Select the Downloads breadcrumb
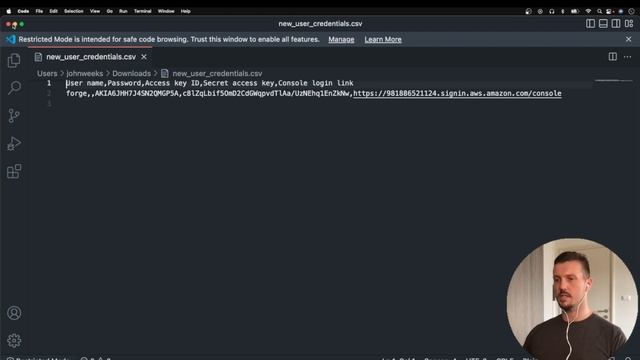The image size is (640, 360). click(131, 73)
